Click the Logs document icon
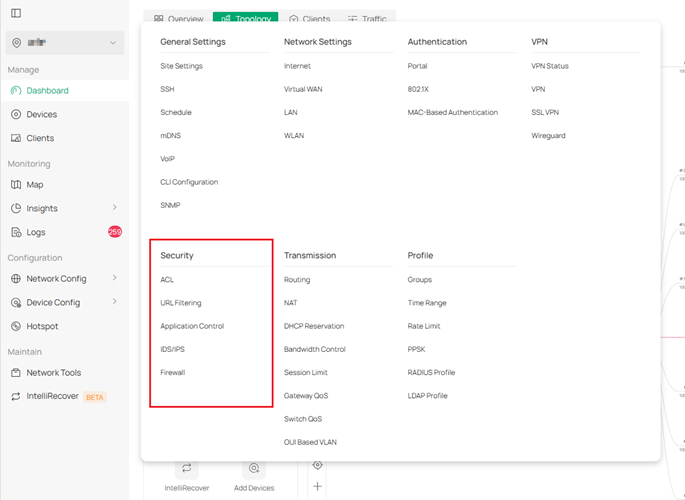Screen dimensions: 685x500 16,232
